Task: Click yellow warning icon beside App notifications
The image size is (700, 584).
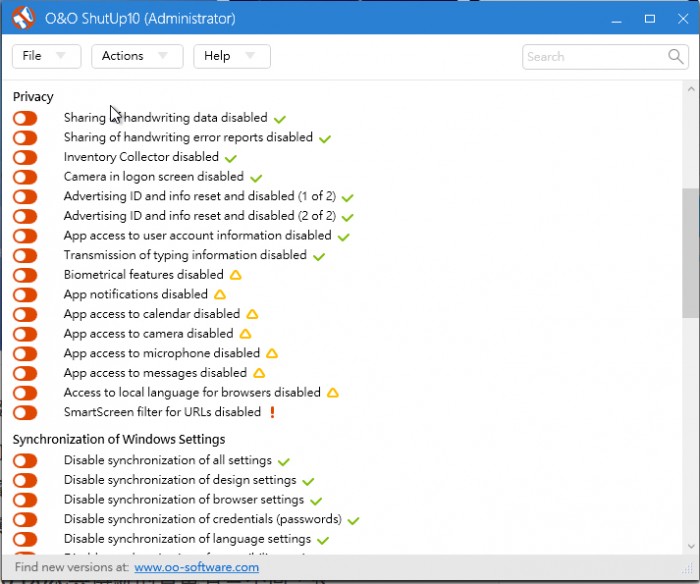Action: tap(220, 295)
